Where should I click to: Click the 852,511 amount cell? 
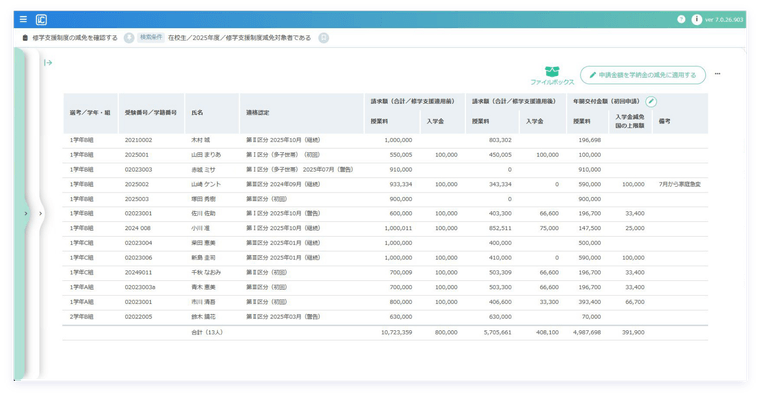(x=500, y=228)
